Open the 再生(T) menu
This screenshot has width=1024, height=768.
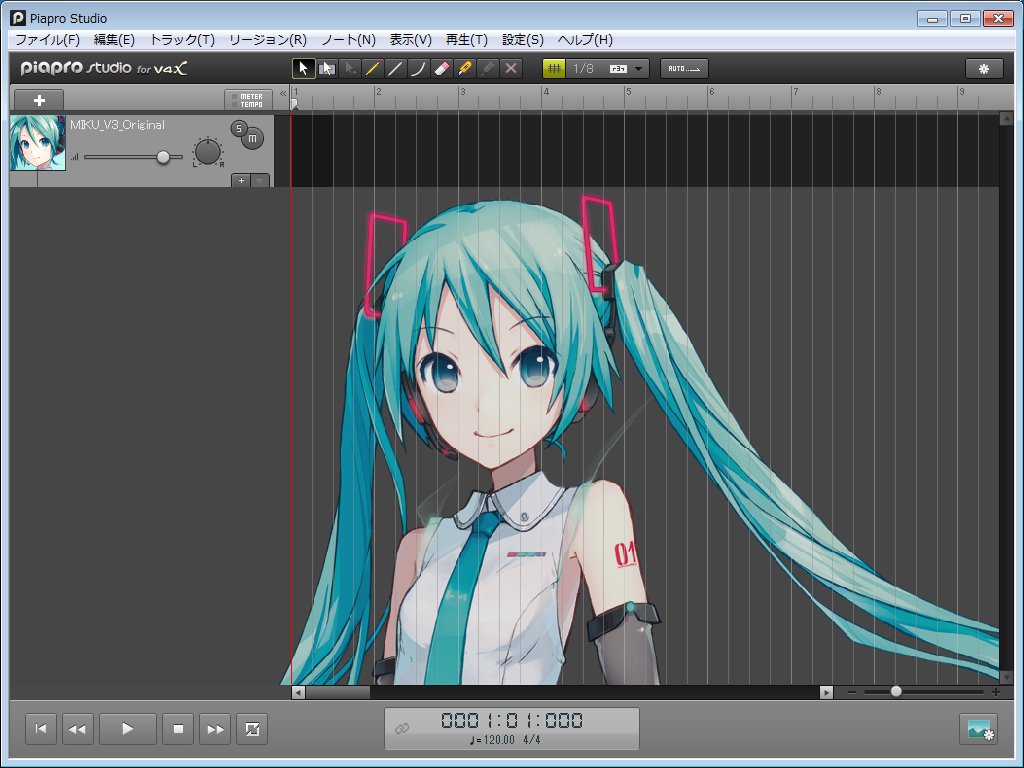point(467,40)
